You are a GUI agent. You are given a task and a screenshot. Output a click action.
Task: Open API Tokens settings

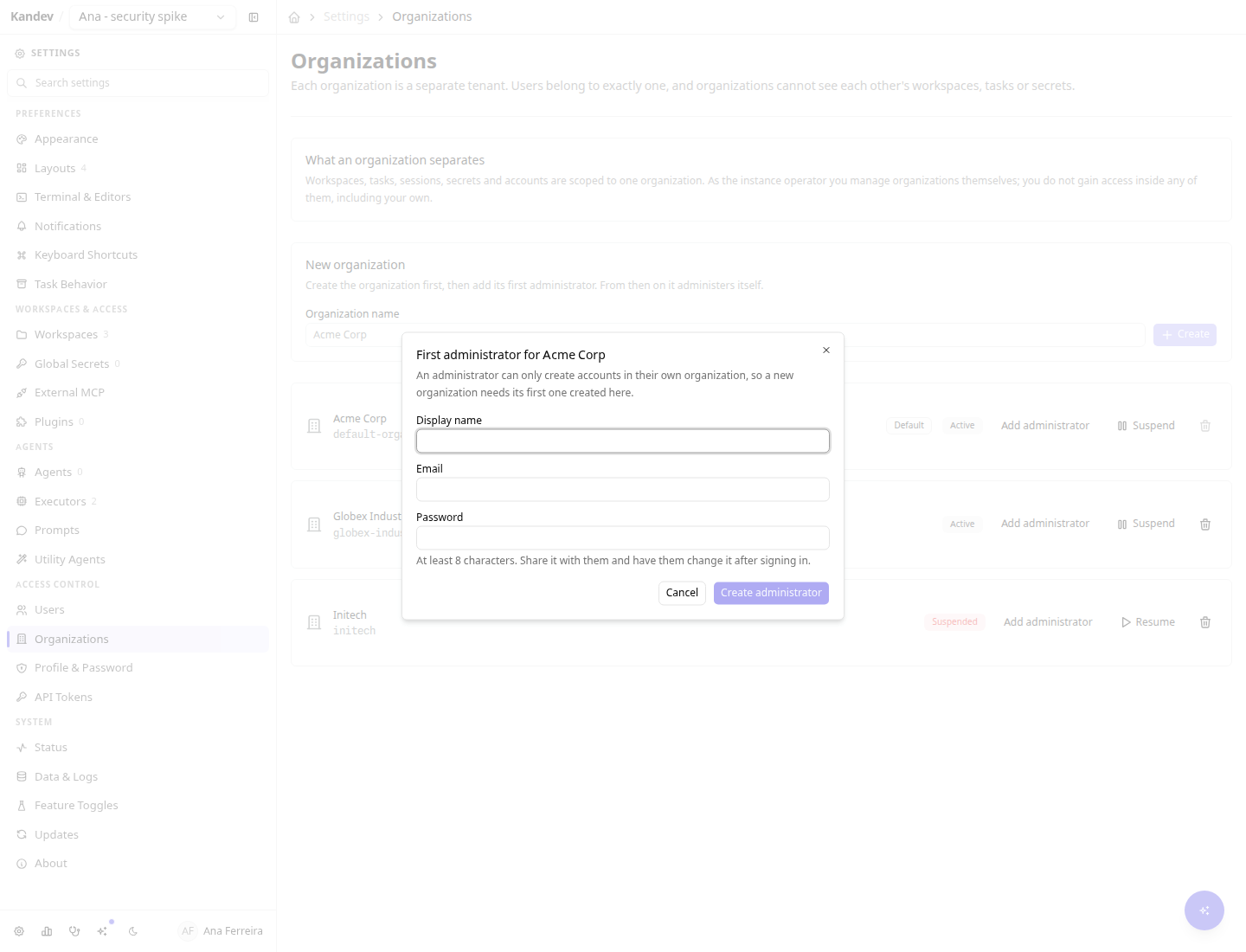[138, 698]
